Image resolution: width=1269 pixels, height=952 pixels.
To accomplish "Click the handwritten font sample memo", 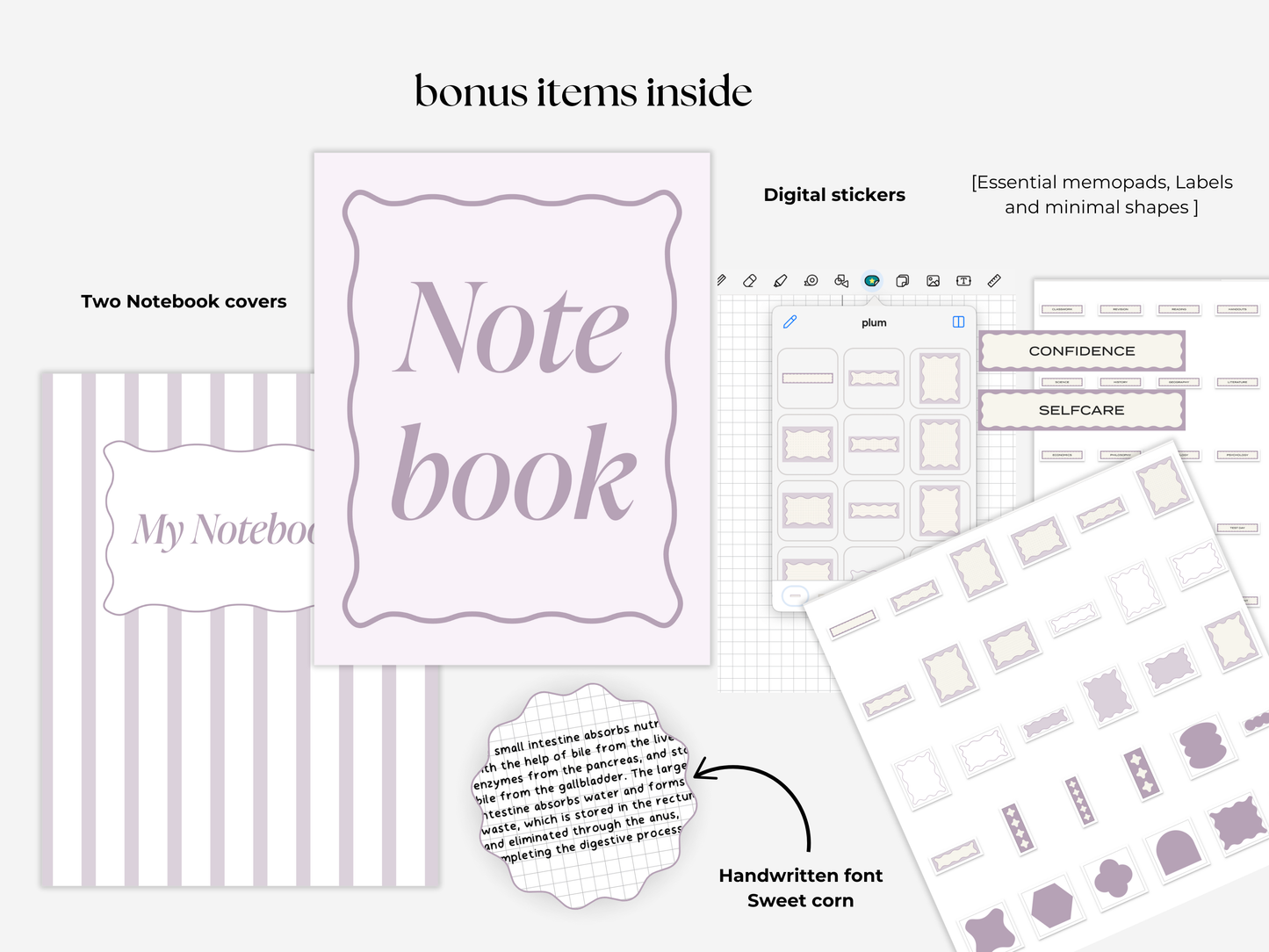I will point(586,795).
